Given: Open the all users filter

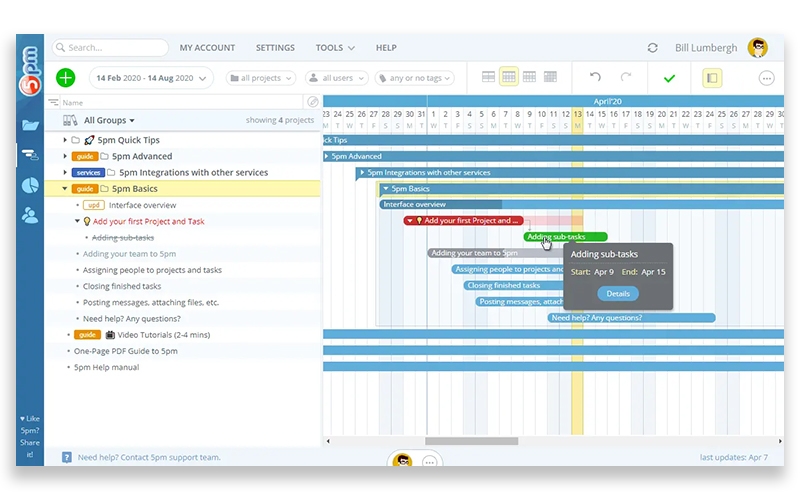Looking at the screenshot, I should click(x=337, y=78).
